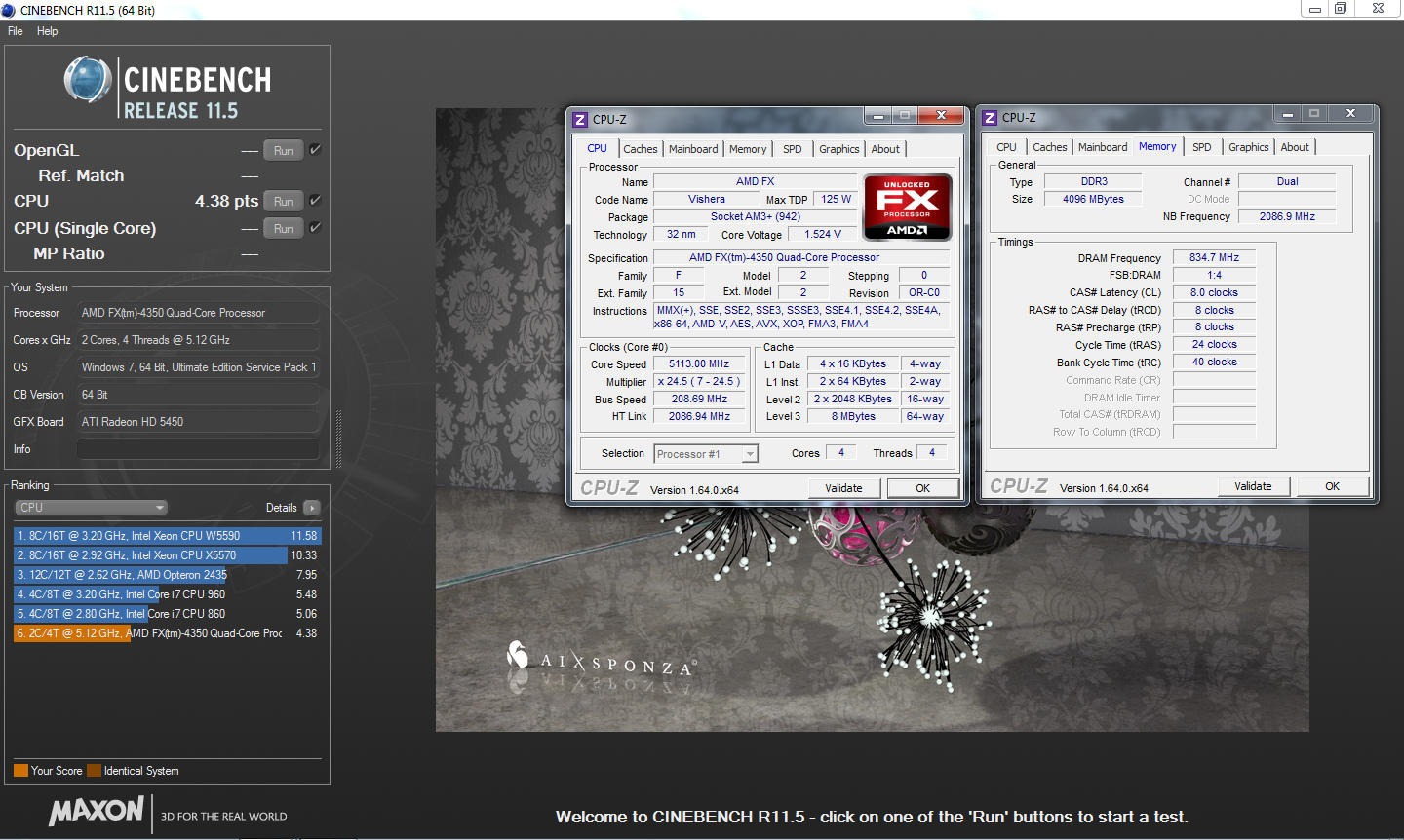The height and width of the screenshot is (840, 1404).
Task: Click the MAXON logo at bottom left
Action: [x=97, y=811]
